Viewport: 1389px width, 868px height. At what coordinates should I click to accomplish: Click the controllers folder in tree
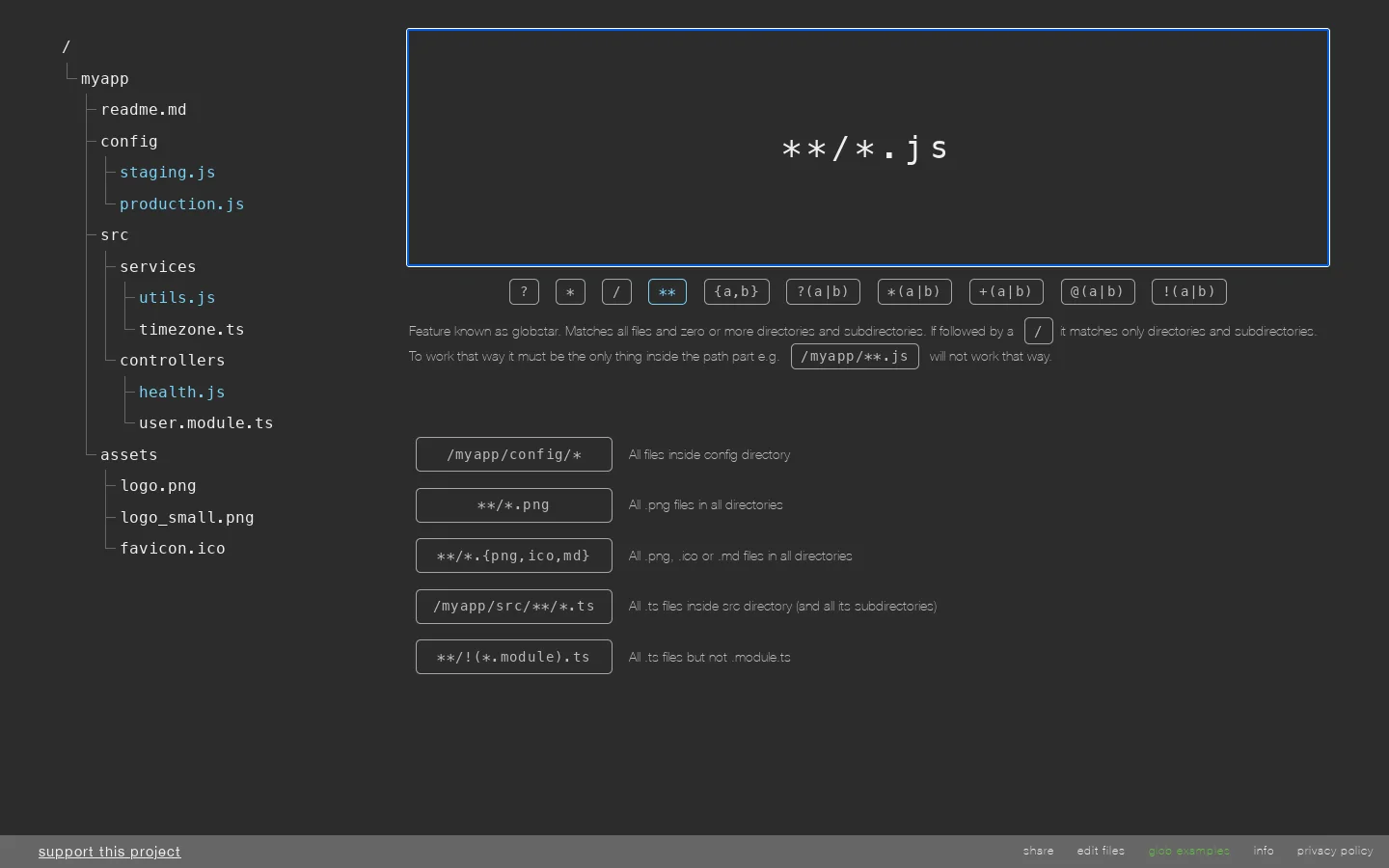[x=173, y=361]
